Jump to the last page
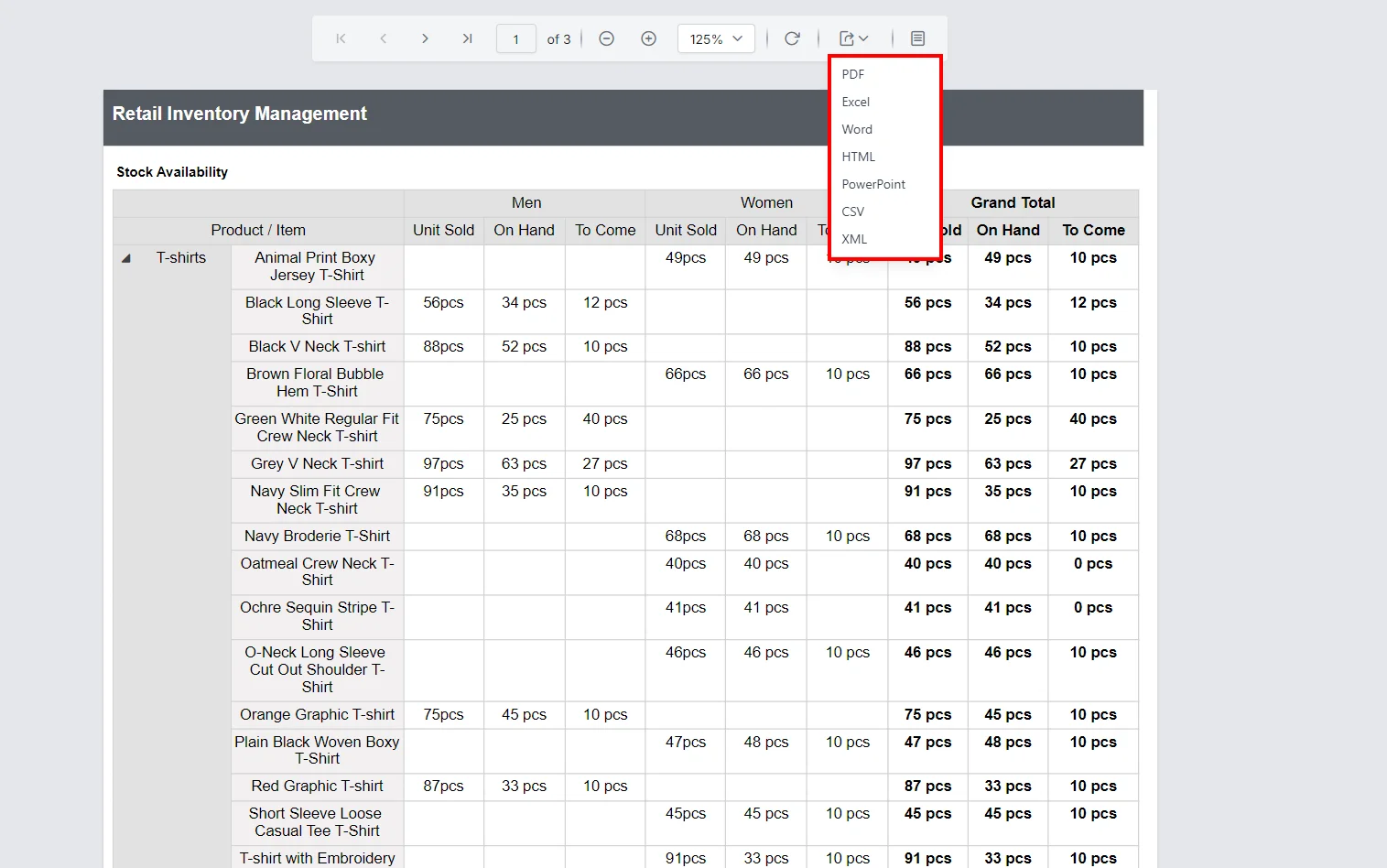 point(467,38)
